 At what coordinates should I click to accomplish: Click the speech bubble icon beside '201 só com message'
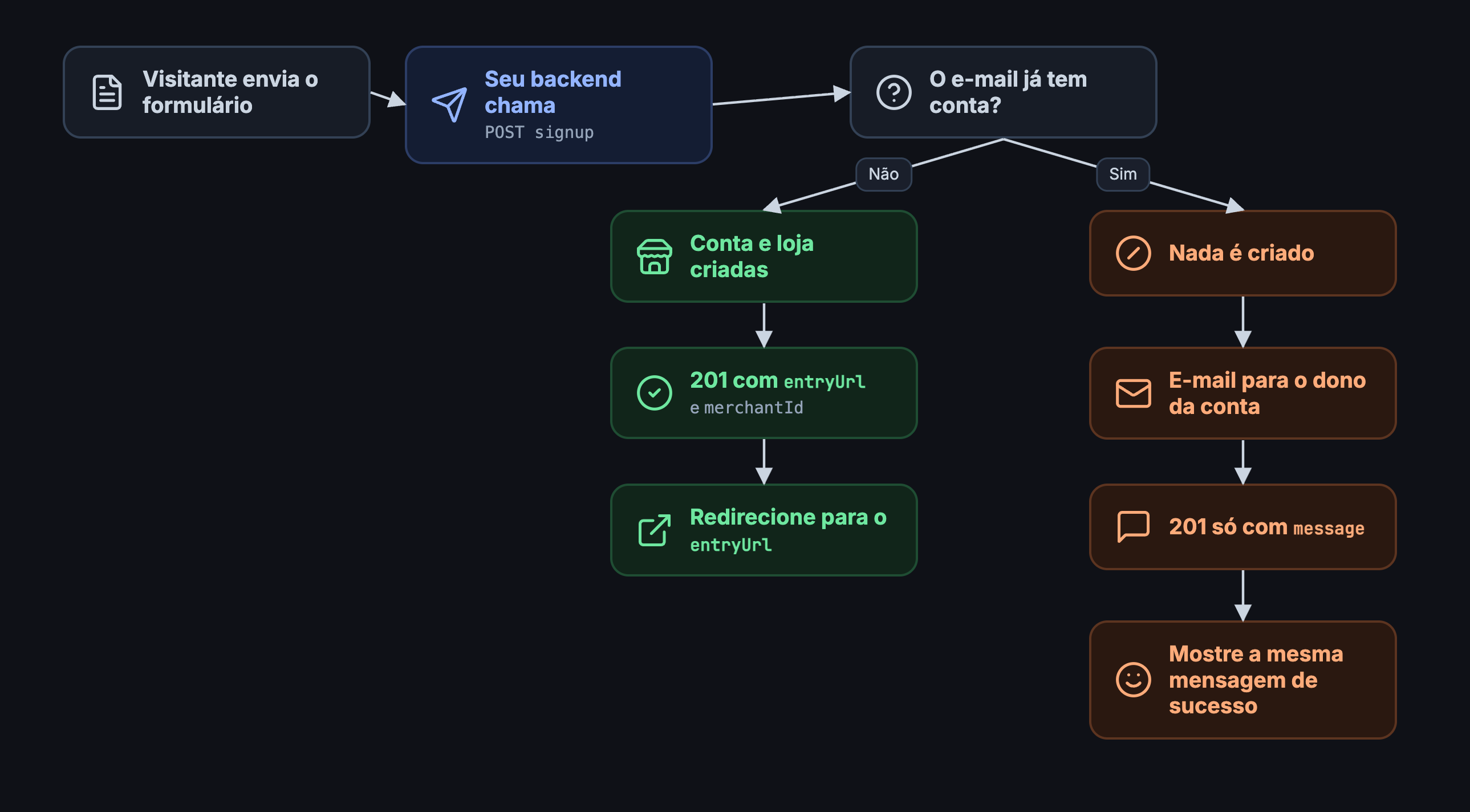coord(1133,526)
